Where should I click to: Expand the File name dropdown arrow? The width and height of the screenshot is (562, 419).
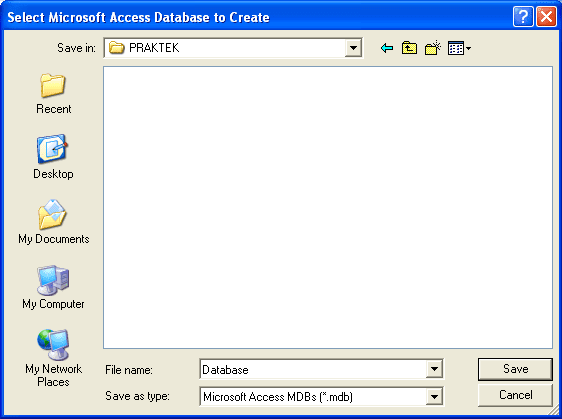434,369
